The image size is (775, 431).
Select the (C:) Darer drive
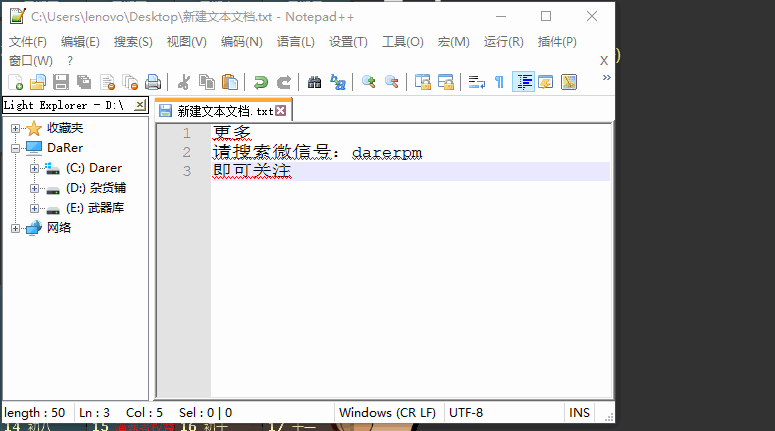[x=94, y=168]
